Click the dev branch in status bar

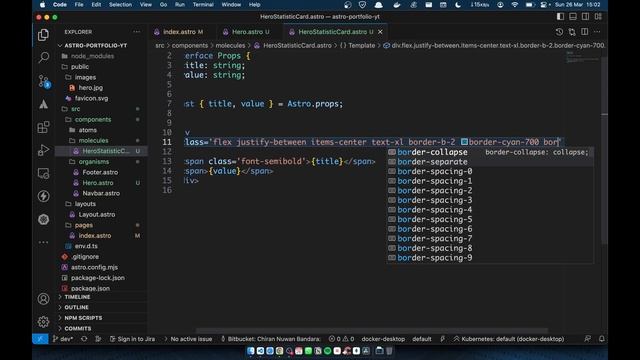pyautogui.click(x=62, y=339)
